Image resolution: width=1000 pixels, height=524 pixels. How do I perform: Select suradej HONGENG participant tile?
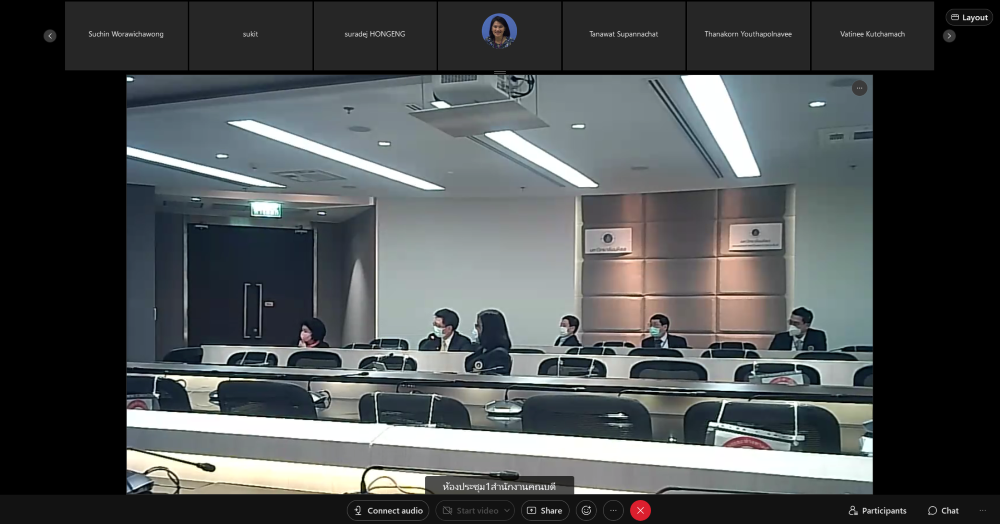[x=375, y=35]
